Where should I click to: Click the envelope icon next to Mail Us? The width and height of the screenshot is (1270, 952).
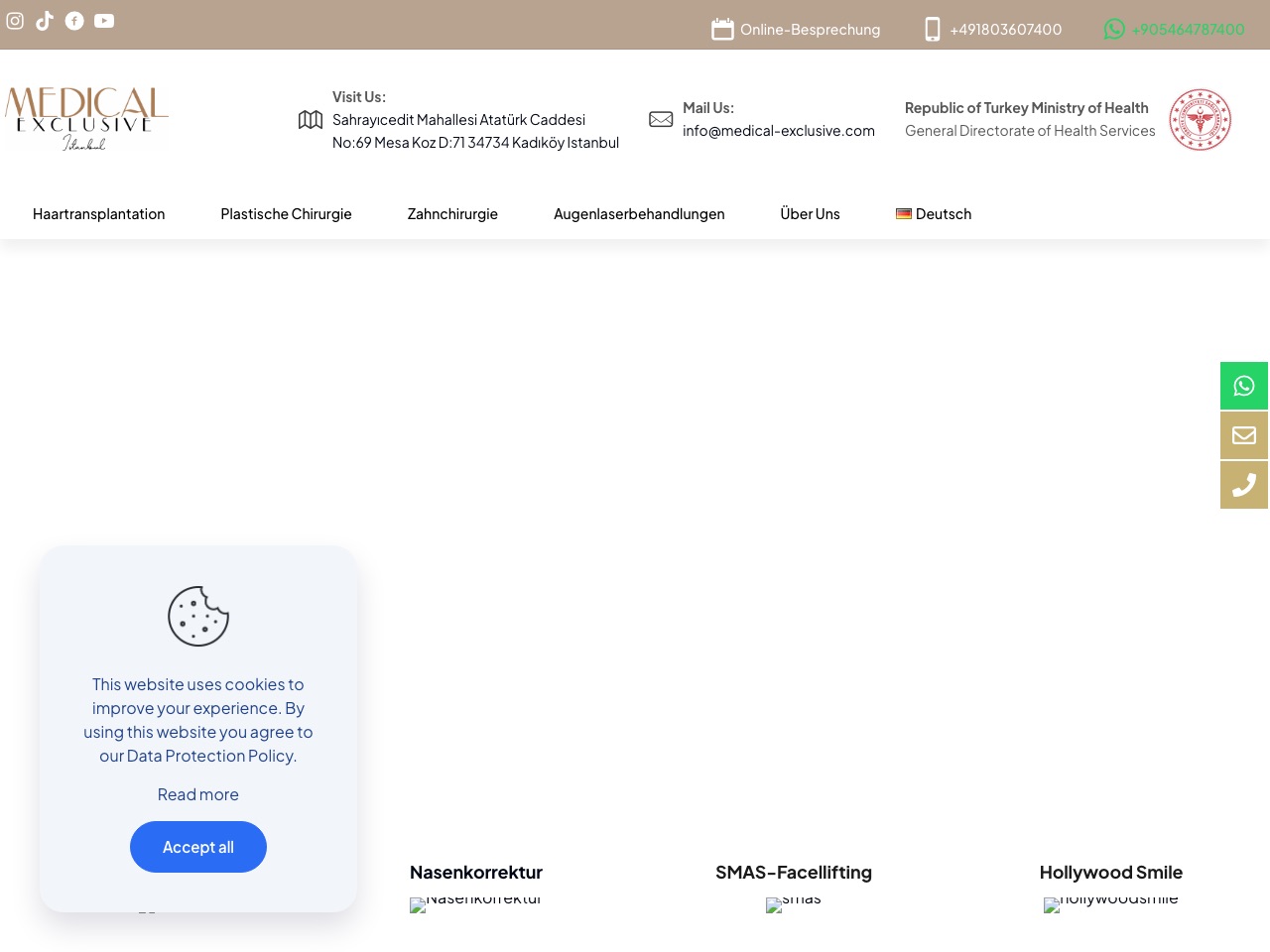click(x=661, y=119)
